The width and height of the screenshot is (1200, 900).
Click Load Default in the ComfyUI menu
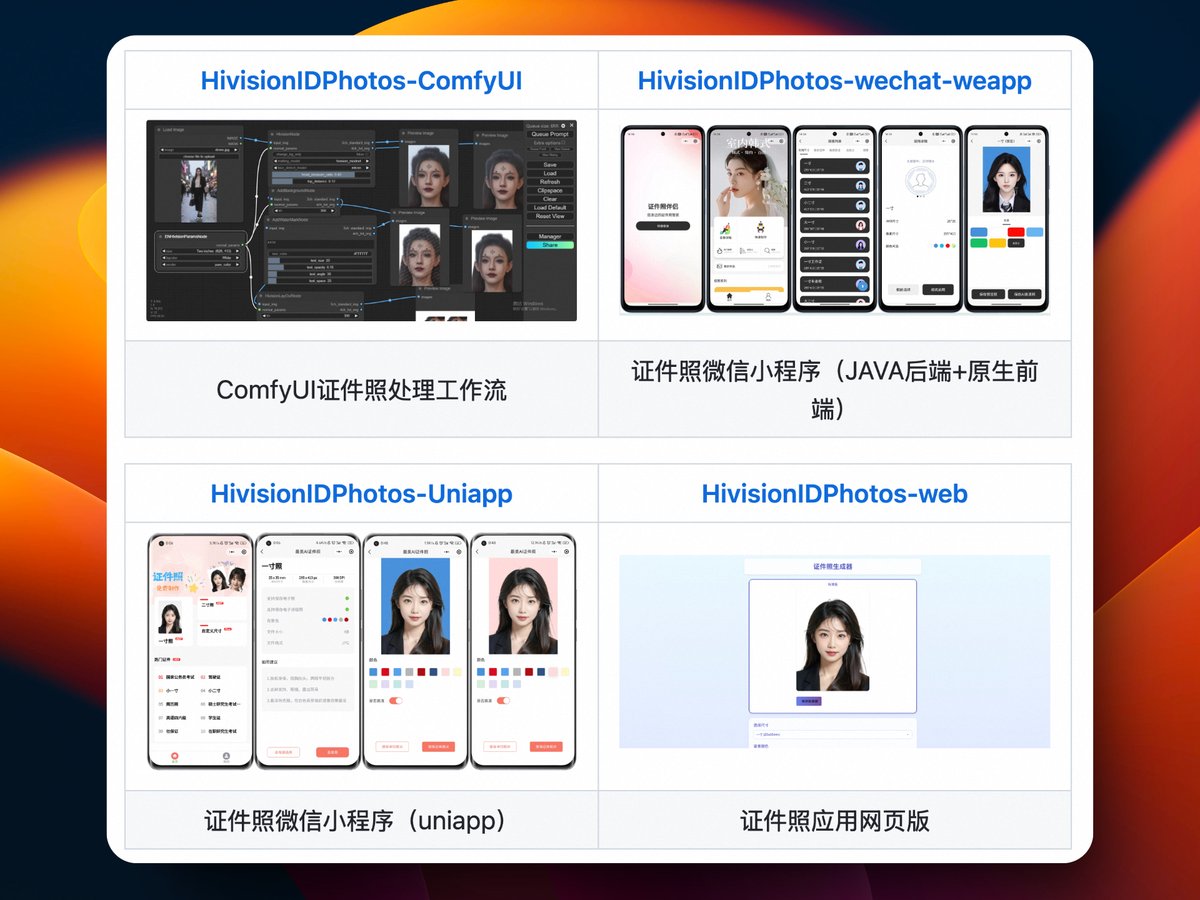click(550, 207)
